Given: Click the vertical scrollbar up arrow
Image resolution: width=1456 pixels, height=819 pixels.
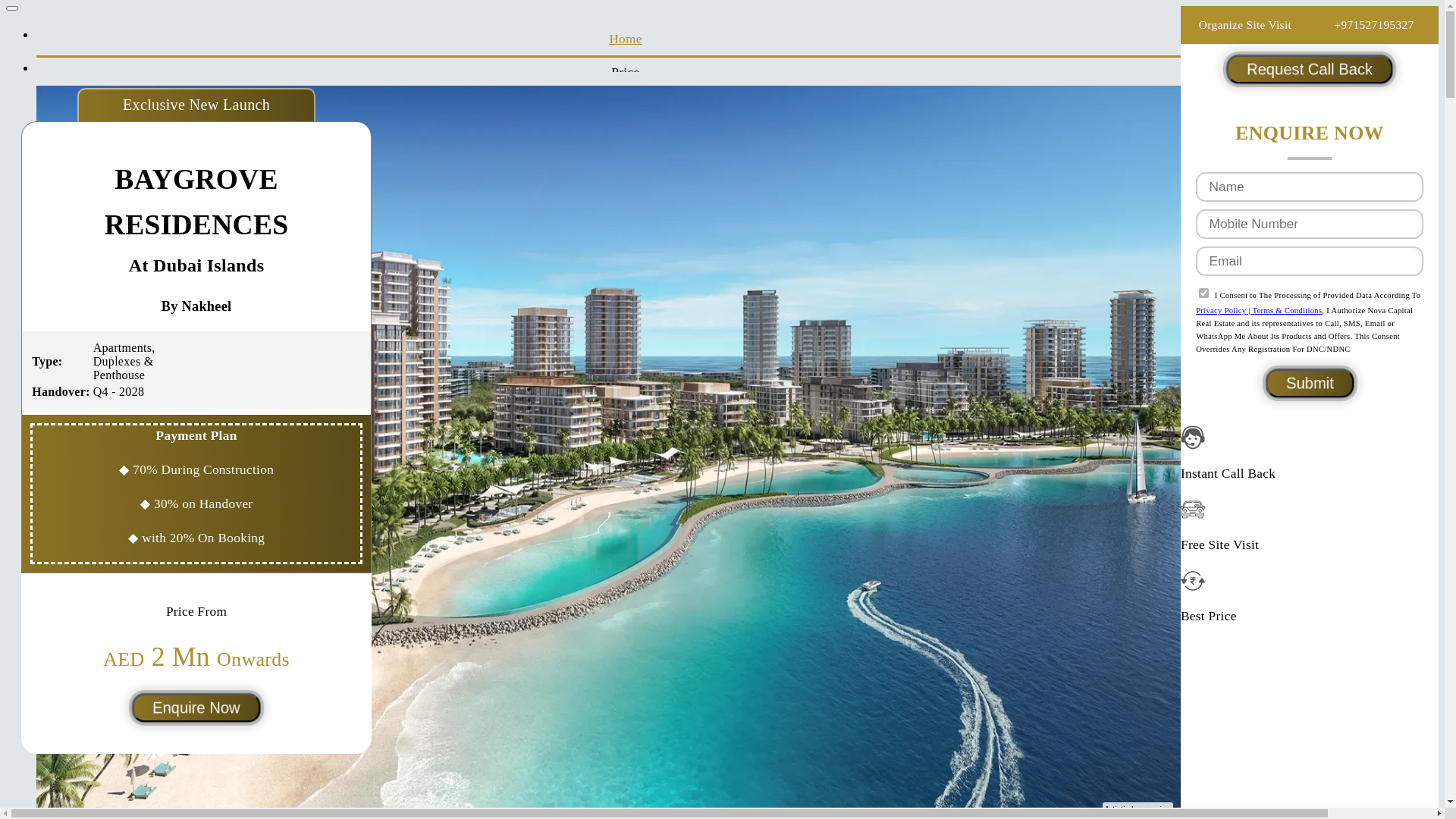Looking at the screenshot, I should point(1450,5).
